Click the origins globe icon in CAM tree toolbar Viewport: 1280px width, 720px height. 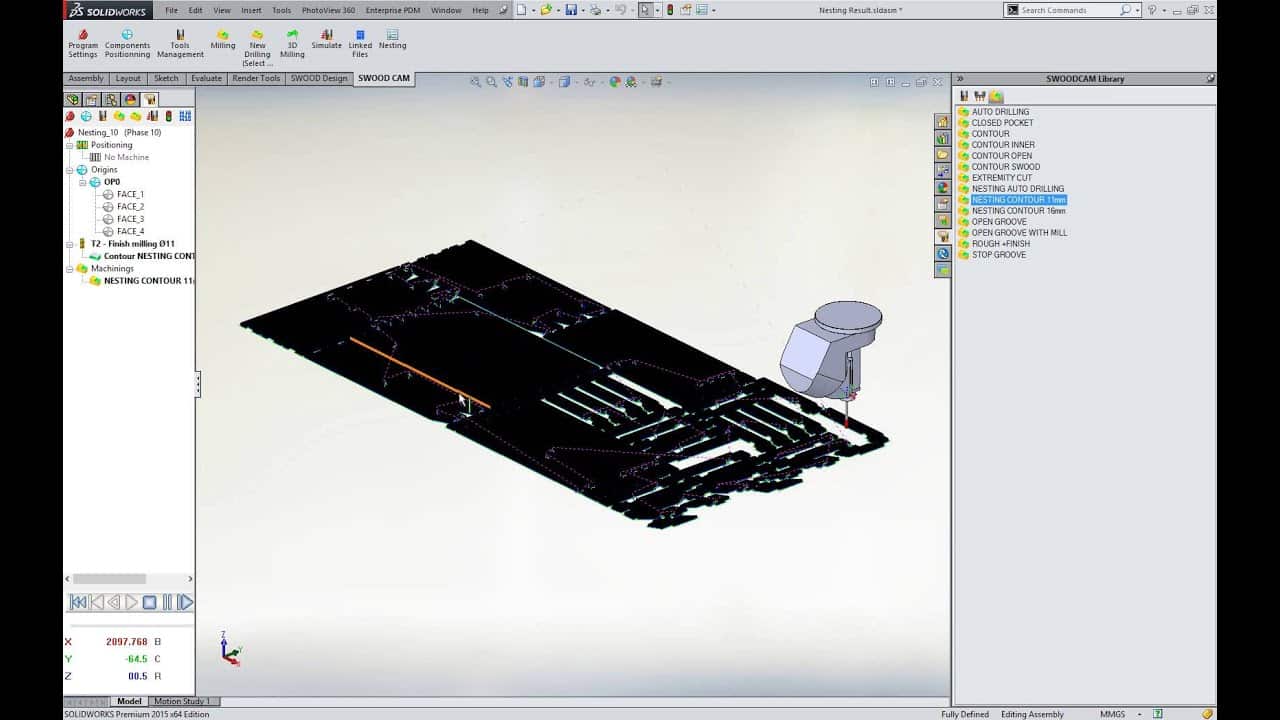pos(86,116)
